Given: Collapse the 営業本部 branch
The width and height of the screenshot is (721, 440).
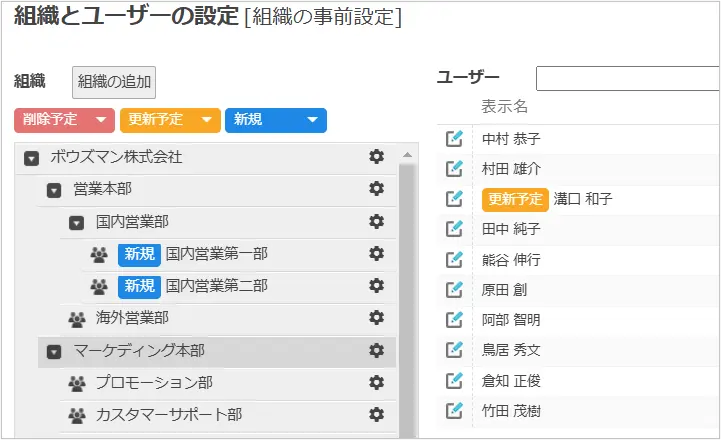Looking at the screenshot, I should pos(54,190).
